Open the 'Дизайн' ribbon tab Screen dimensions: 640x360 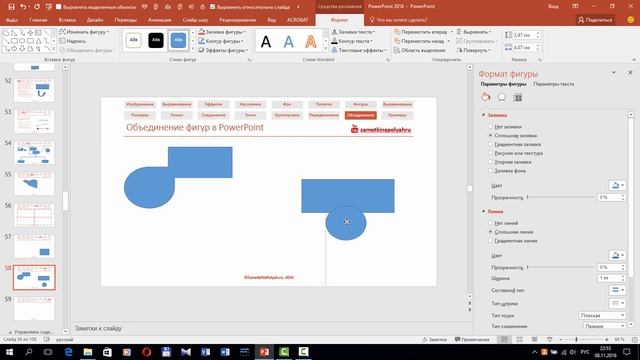click(95, 20)
